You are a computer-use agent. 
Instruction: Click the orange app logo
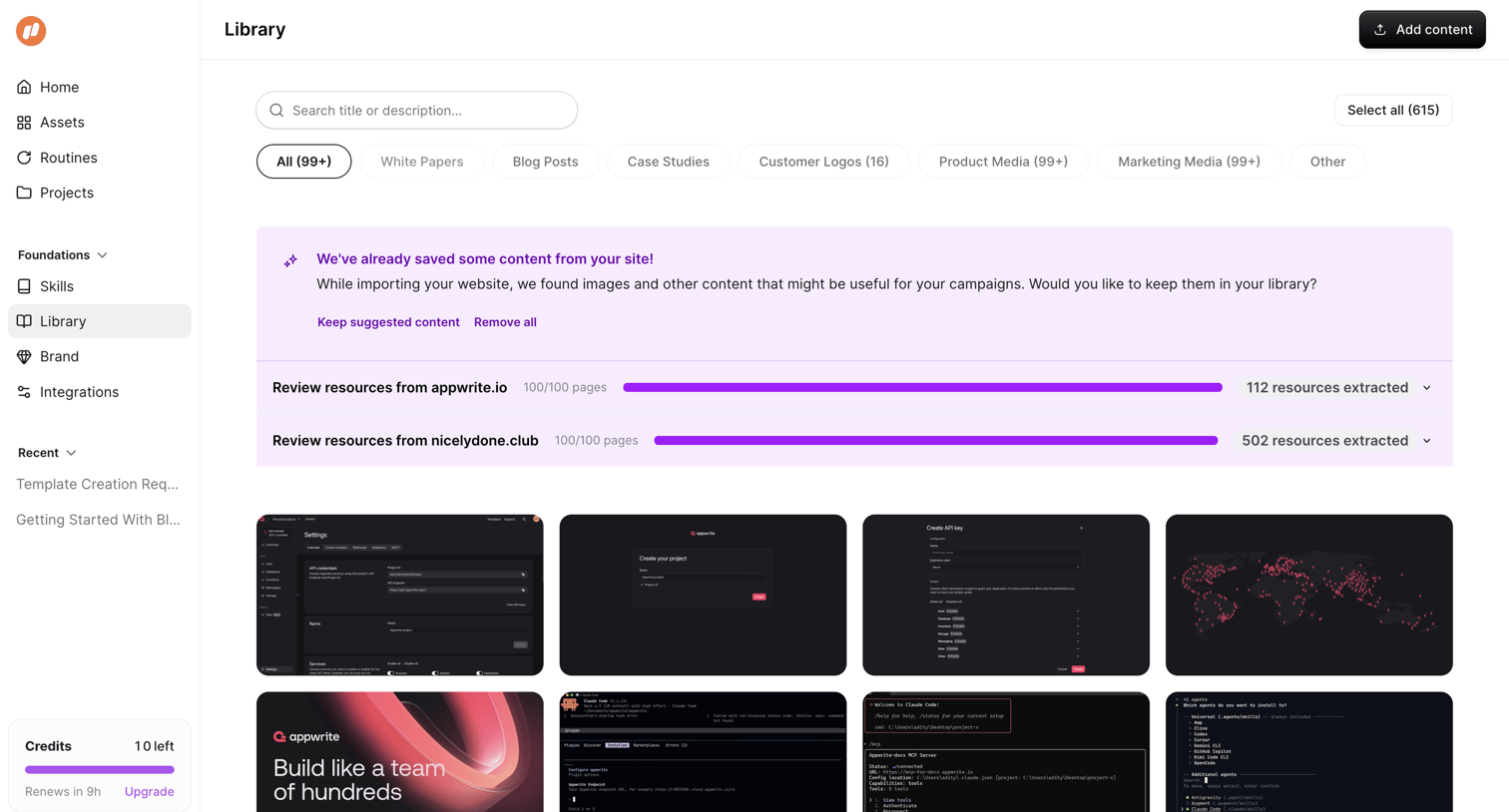[31, 31]
